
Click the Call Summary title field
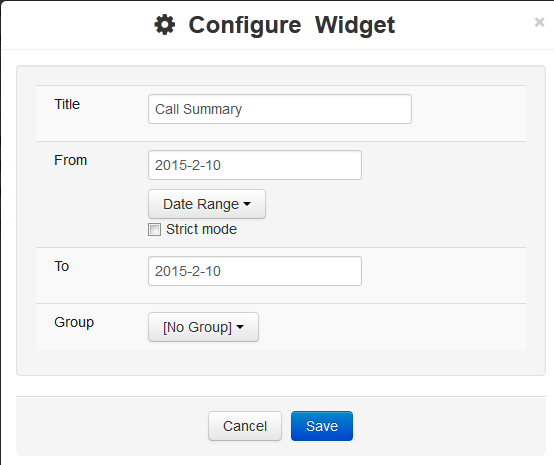(280, 109)
